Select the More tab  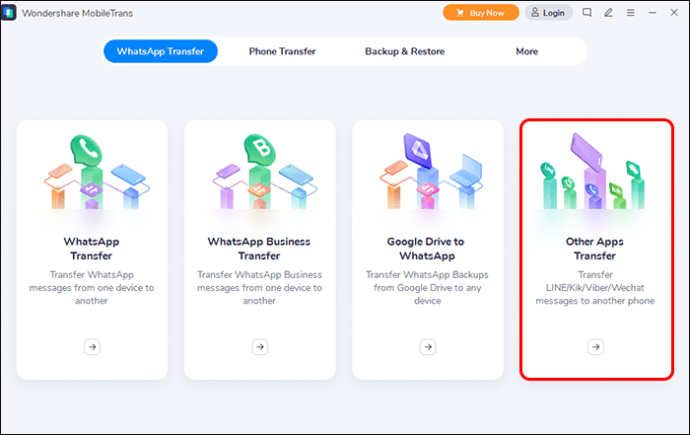[527, 51]
